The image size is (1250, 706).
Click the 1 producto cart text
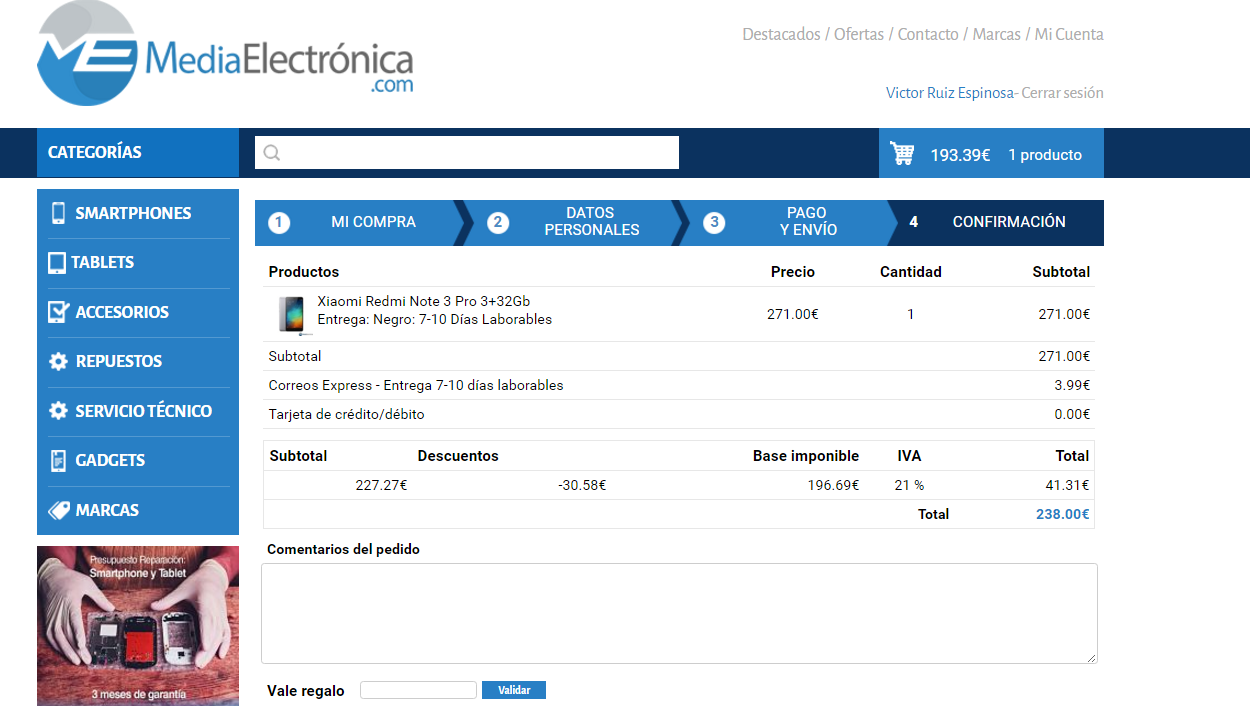coord(1045,155)
